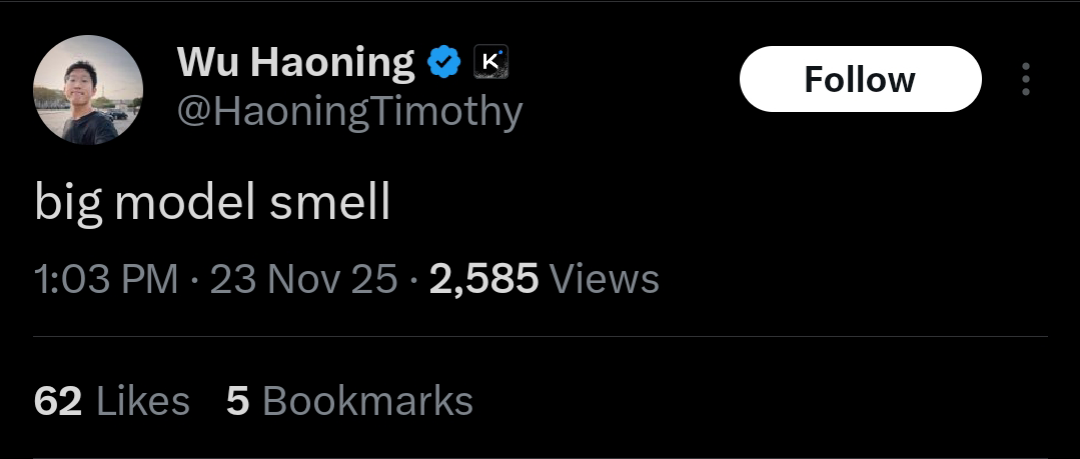Open the @HaoningTimothy handle link
Image resolution: width=1080 pixels, height=459 pixels.
(x=349, y=112)
